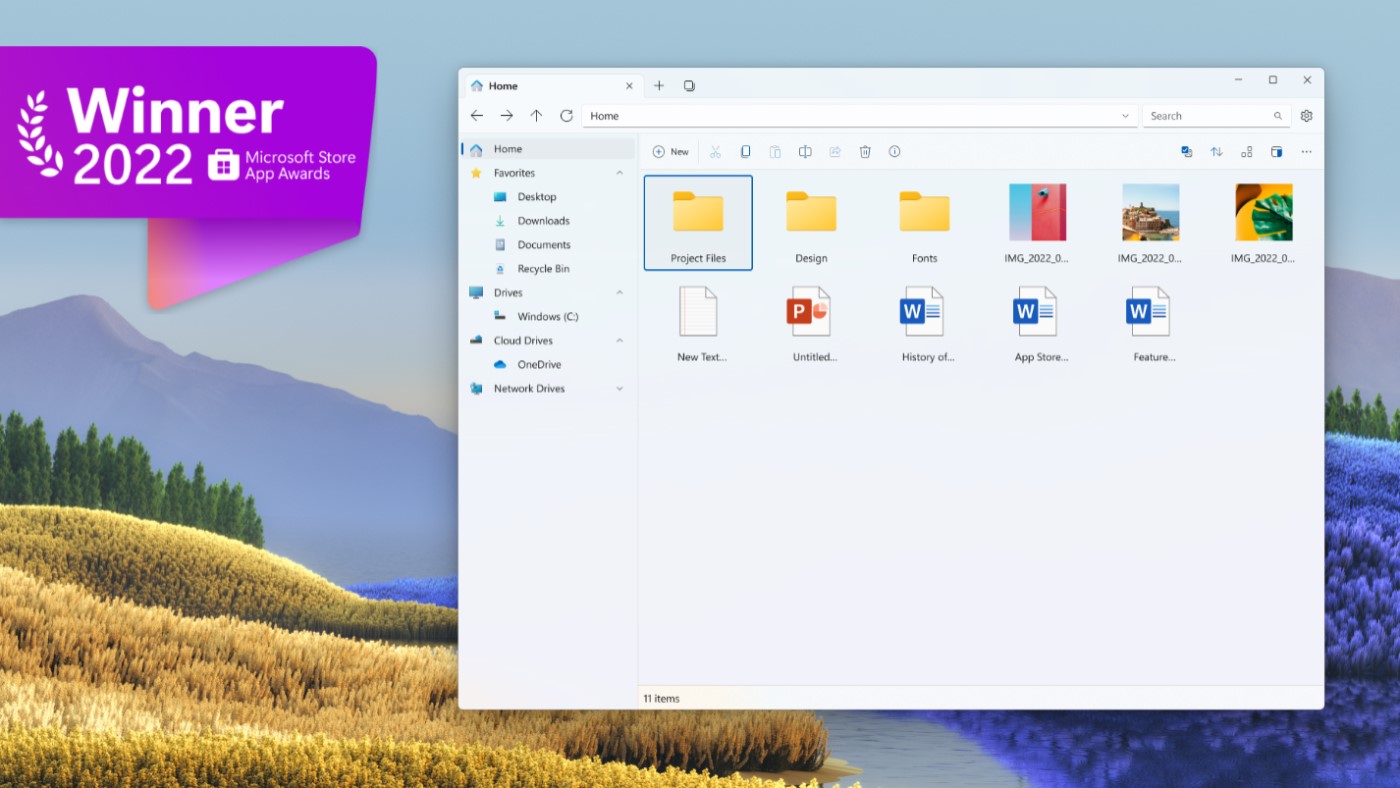Click the Sort icon in the top-right toolbar
This screenshot has width=1400, height=788.
click(x=1216, y=151)
